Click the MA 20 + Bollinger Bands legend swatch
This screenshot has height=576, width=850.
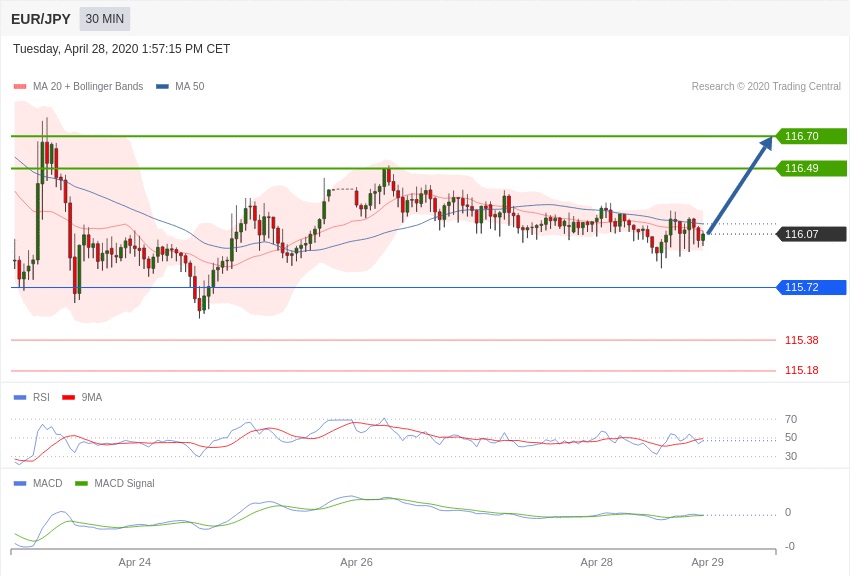tap(20, 86)
